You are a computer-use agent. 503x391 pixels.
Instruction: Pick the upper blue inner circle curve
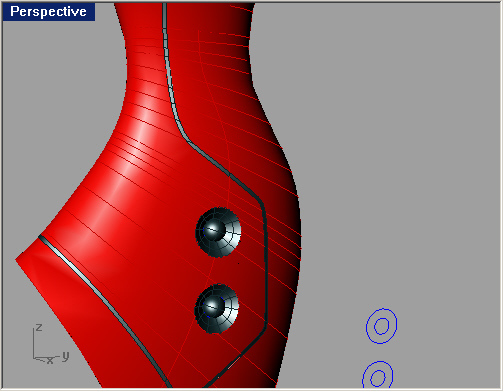click(382, 326)
